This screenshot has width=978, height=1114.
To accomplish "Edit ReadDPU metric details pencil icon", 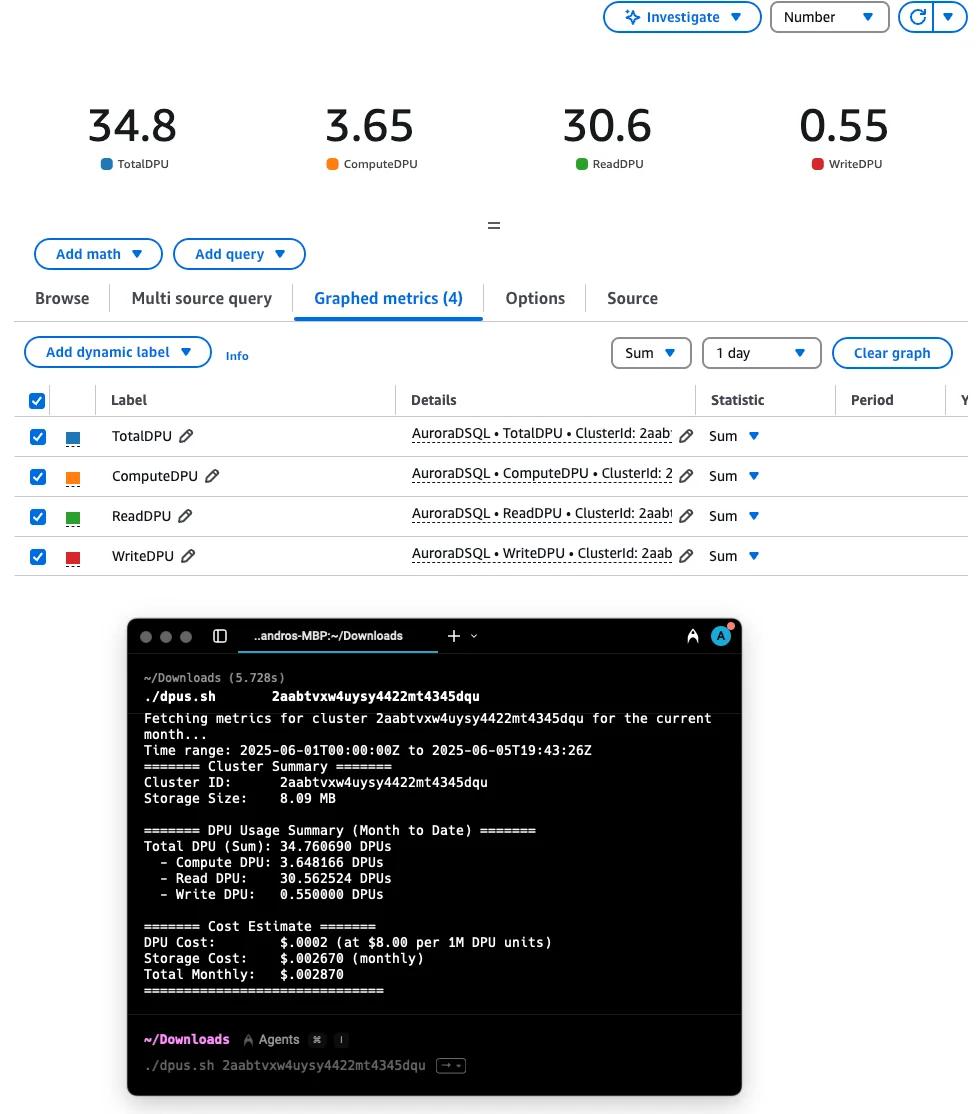I will pos(685,517).
